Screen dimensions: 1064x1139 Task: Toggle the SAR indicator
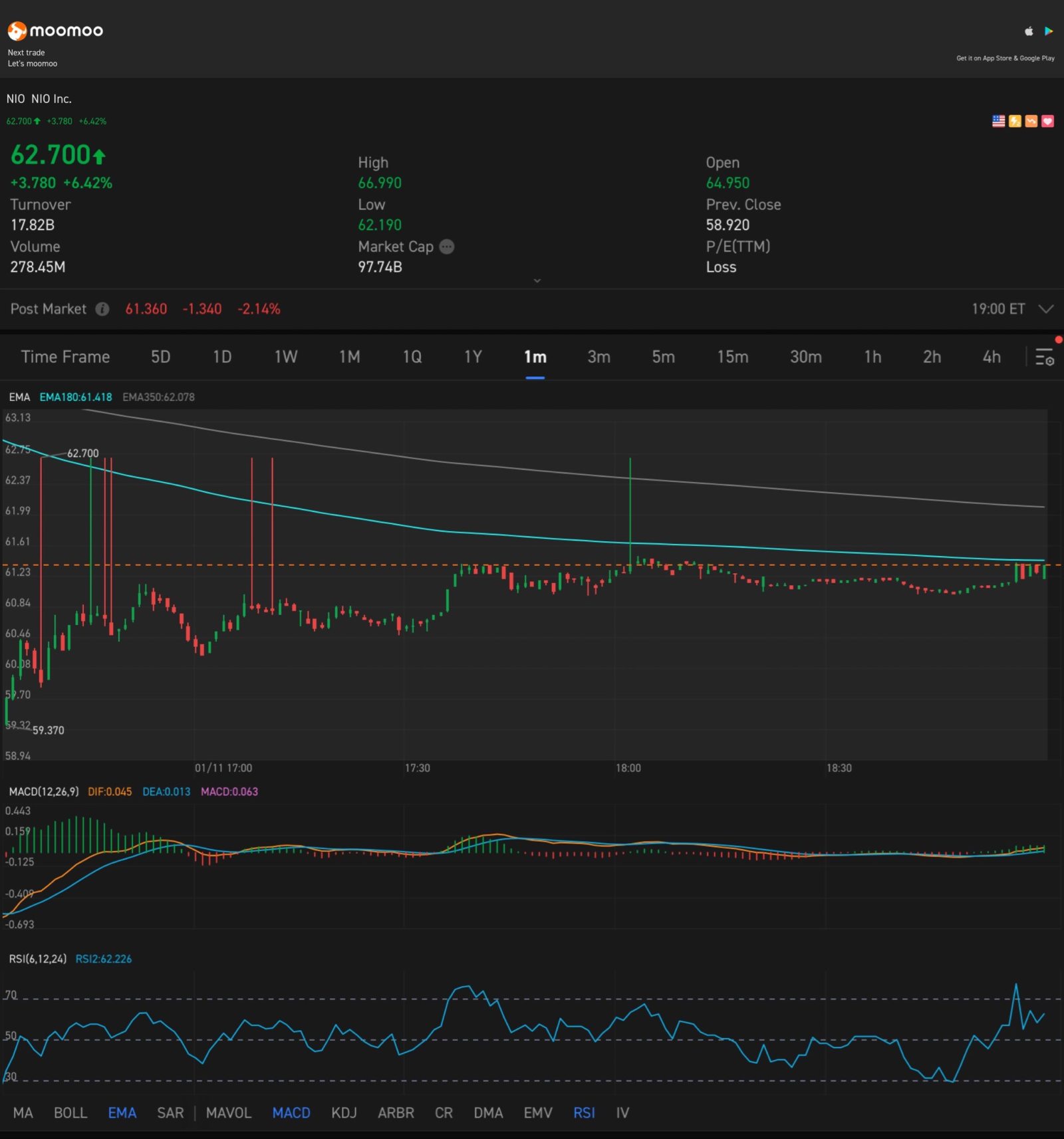170,1113
